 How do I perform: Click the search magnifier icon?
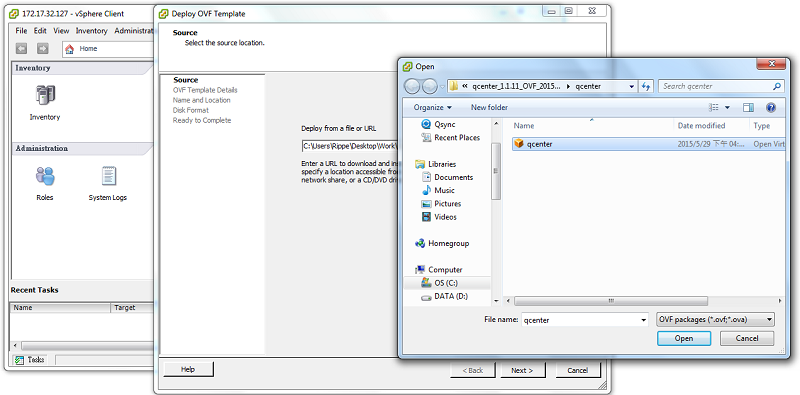tap(777, 86)
